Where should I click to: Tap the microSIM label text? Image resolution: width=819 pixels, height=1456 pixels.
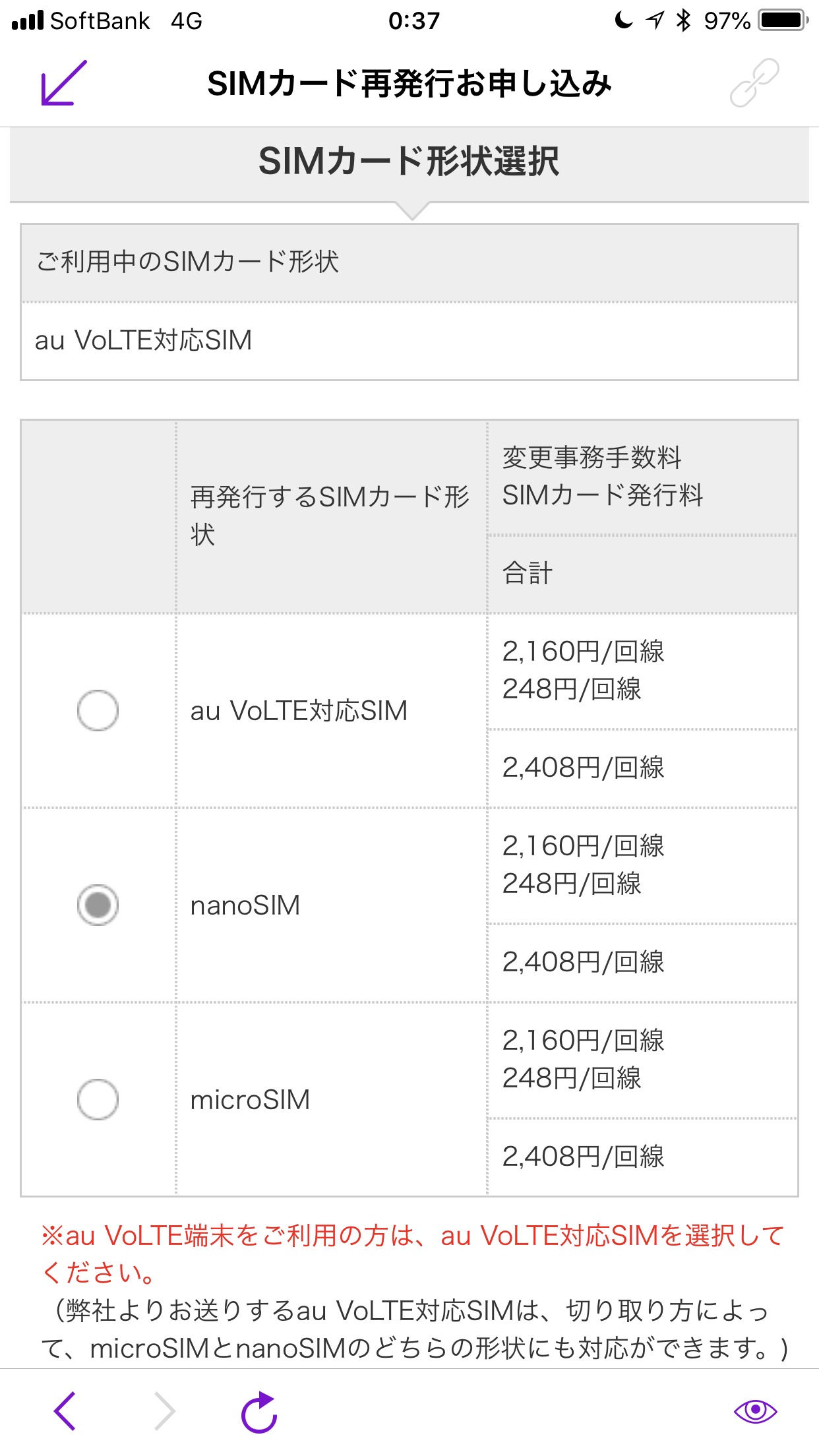(x=250, y=1100)
